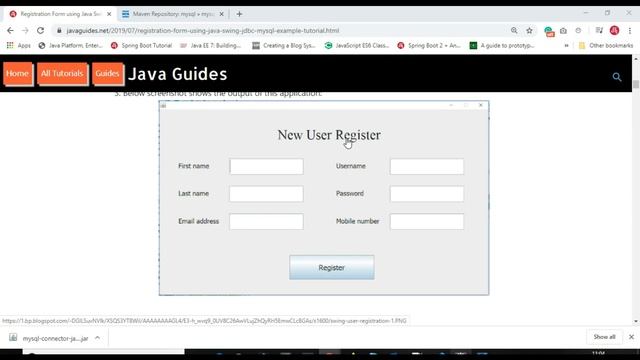This screenshot has height=360, width=640.
Task: Open the Java Platform bookmark
Action: click(71, 46)
